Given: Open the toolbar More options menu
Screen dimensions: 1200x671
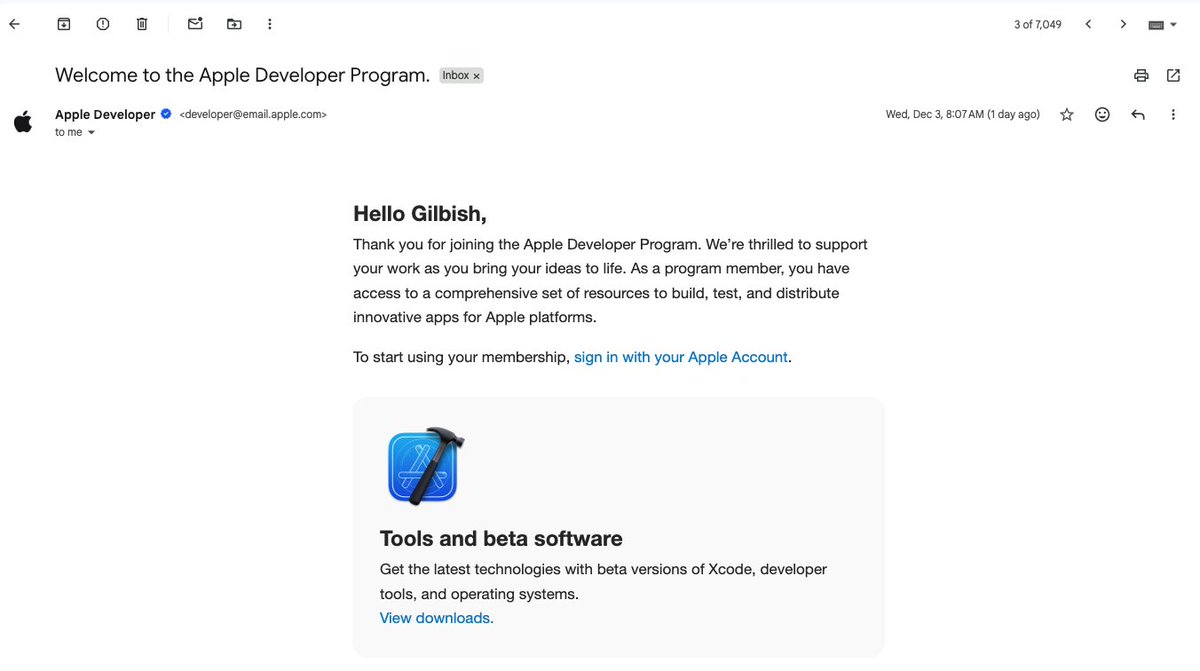Looking at the screenshot, I should coord(270,24).
